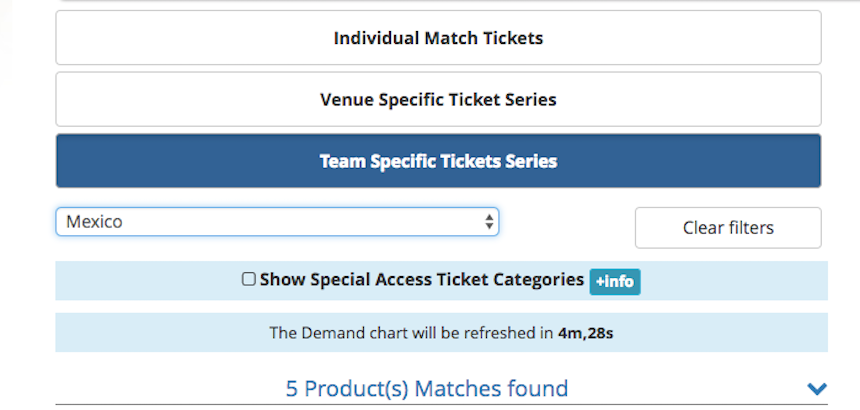
Task: Open the Individual Match Tickets tab
Action: [x=438, y=39]
